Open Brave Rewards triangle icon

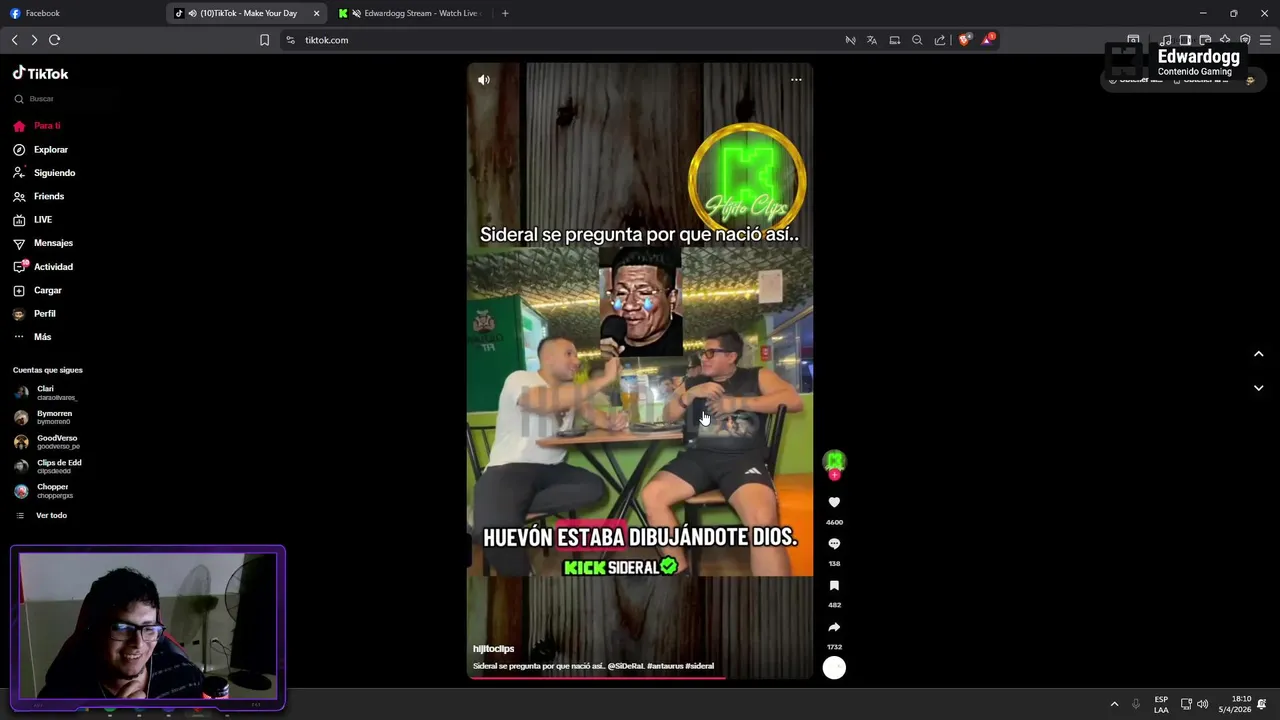(x=988, y=40)
